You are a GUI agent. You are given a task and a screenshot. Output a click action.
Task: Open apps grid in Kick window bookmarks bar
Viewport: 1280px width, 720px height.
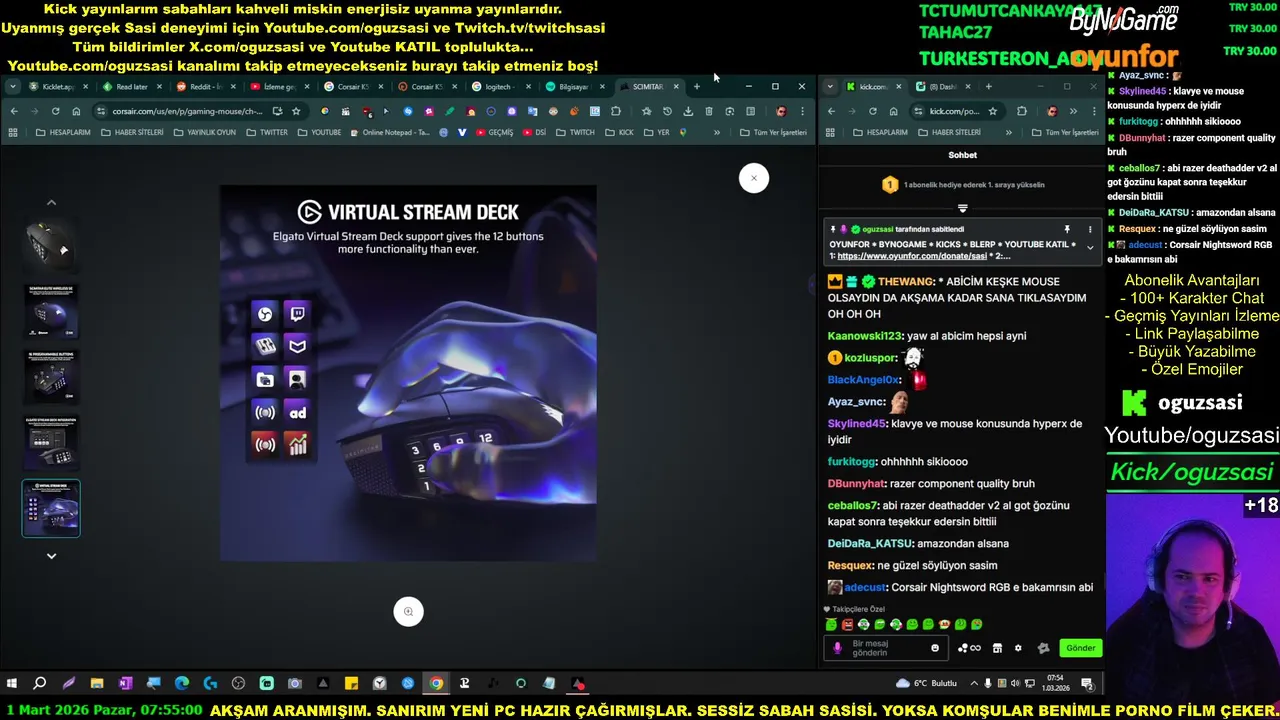830,132
